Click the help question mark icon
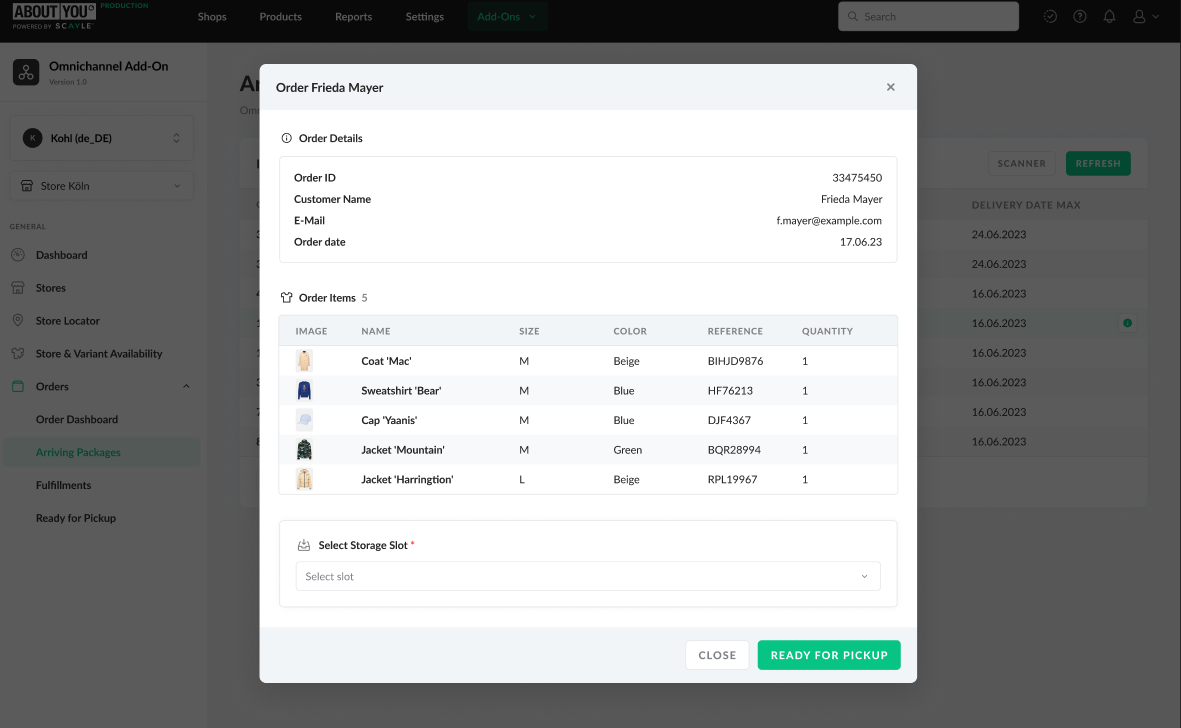 point(1080,17)
